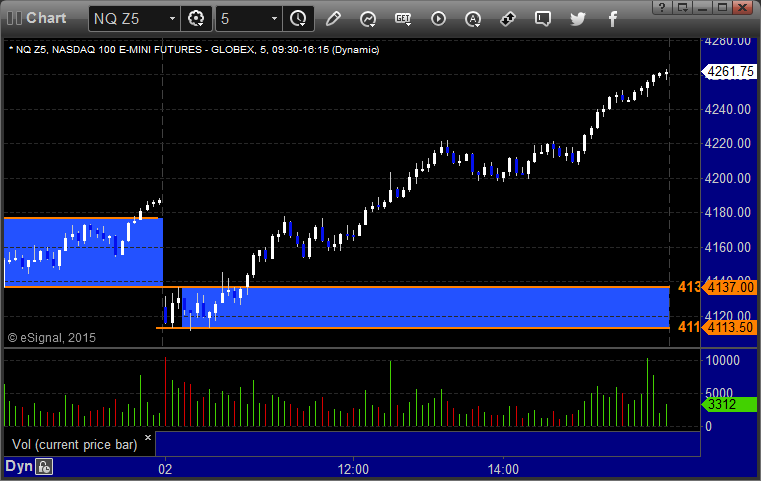Image resolution: width=761 pixels, height=481 pixels.
Task: Click the symbol link pin icon
Action: tap(508, 19)
